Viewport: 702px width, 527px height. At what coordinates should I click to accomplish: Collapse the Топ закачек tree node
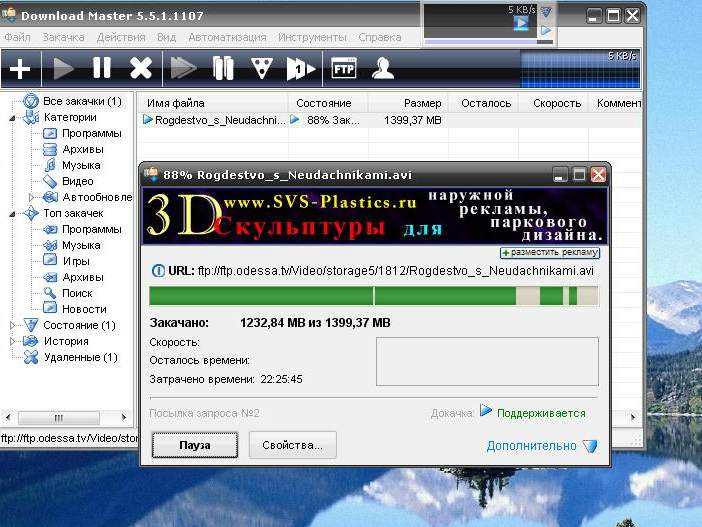[12, 214]
